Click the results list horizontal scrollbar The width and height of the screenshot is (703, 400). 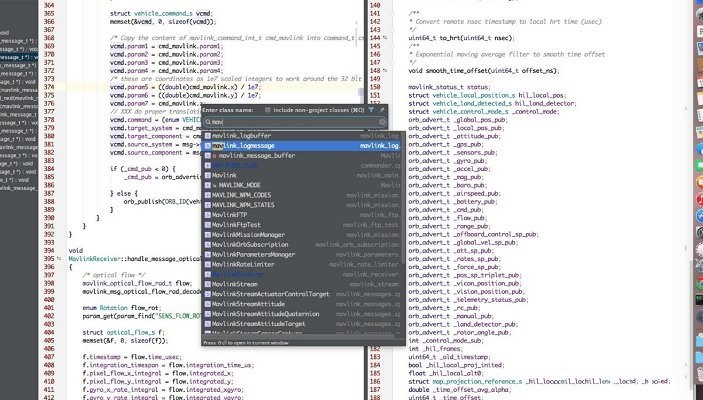(x=298, y=336)
